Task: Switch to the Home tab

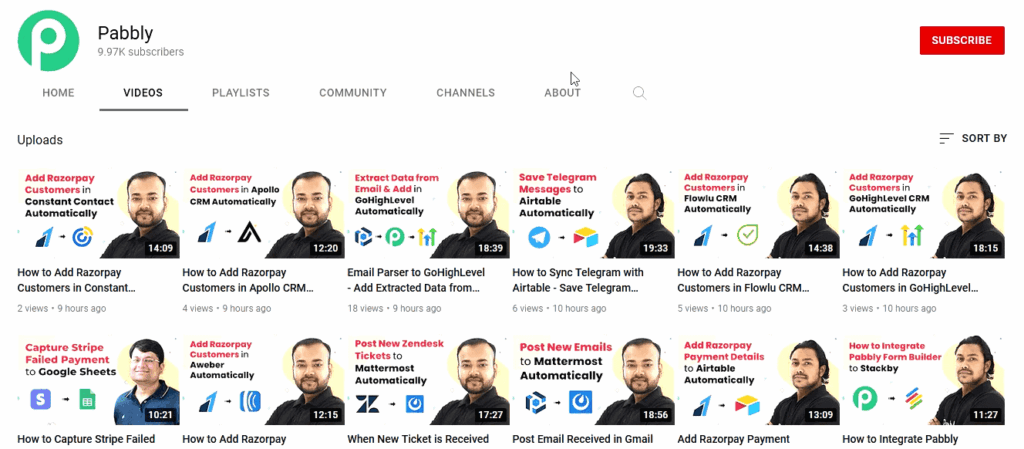Action: (x=58, y=93)
